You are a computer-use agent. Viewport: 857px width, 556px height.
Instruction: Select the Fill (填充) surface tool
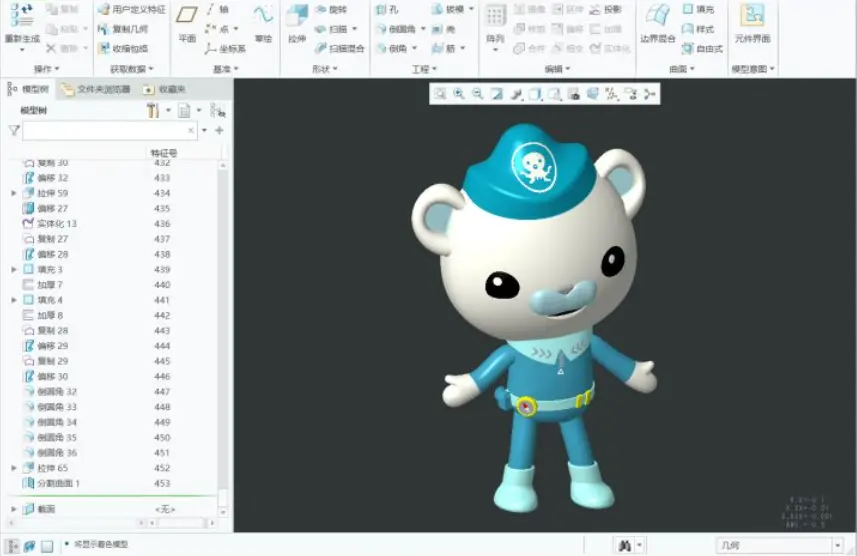(x=698, y=9)
